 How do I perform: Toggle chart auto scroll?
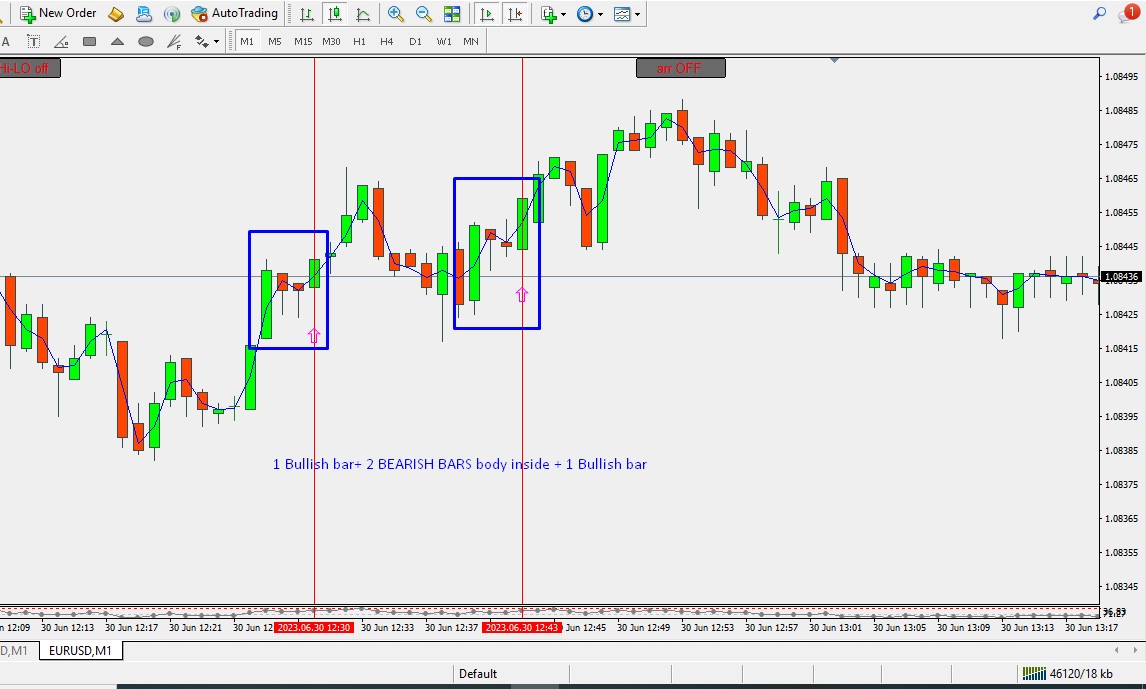[x=487, y=14]
